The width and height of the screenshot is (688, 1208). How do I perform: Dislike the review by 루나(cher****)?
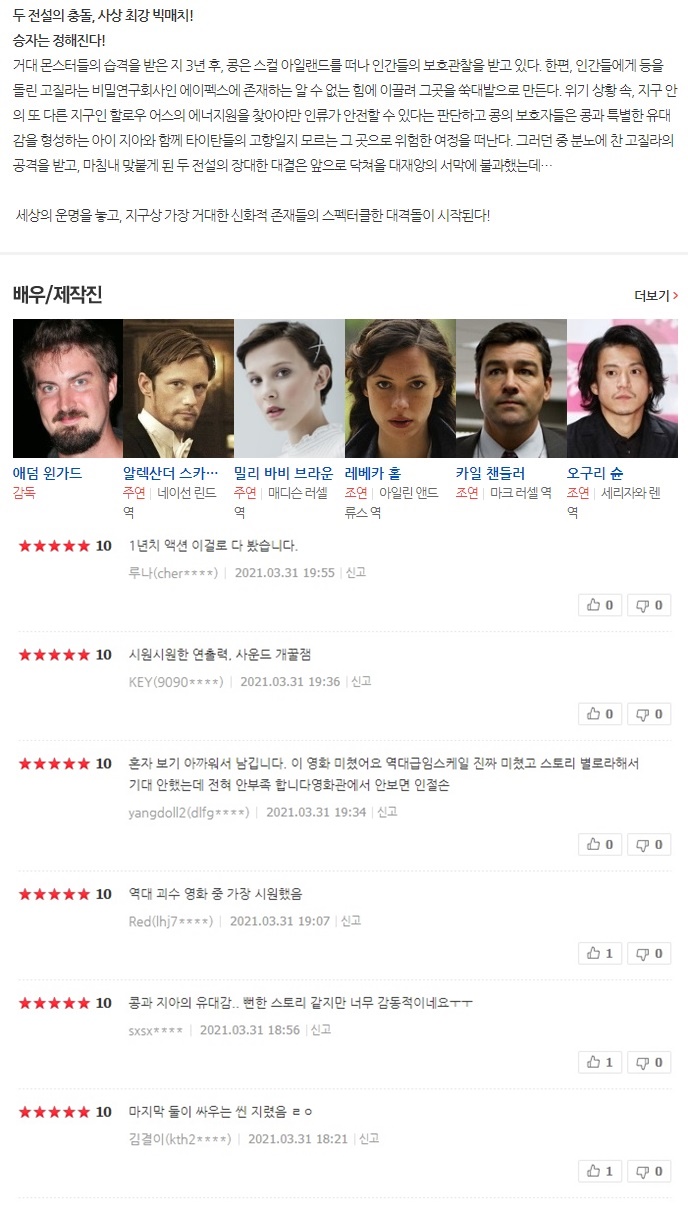(x=649, y=605)
